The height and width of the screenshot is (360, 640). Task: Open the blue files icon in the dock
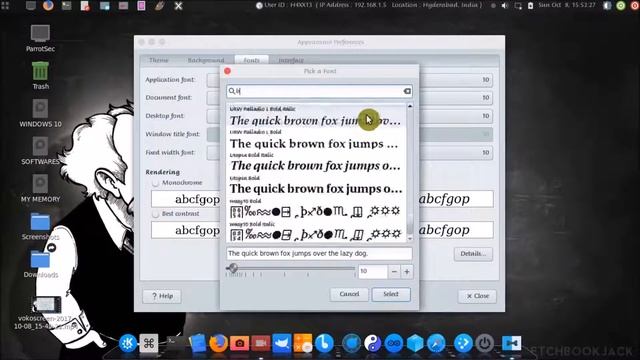[x=198, y=343]
